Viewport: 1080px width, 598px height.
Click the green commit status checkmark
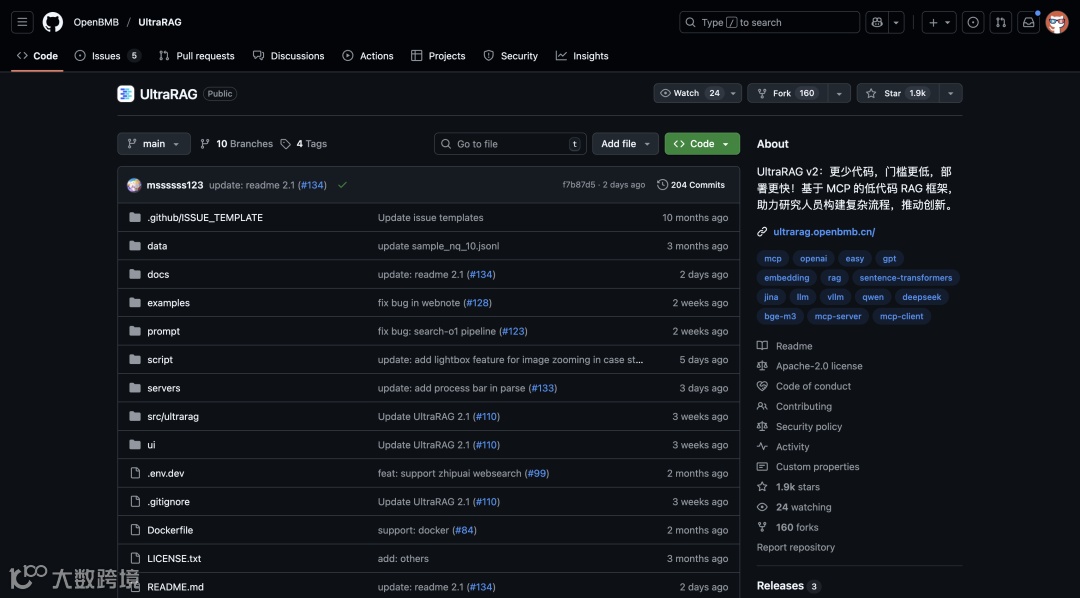tap(342, 185)
